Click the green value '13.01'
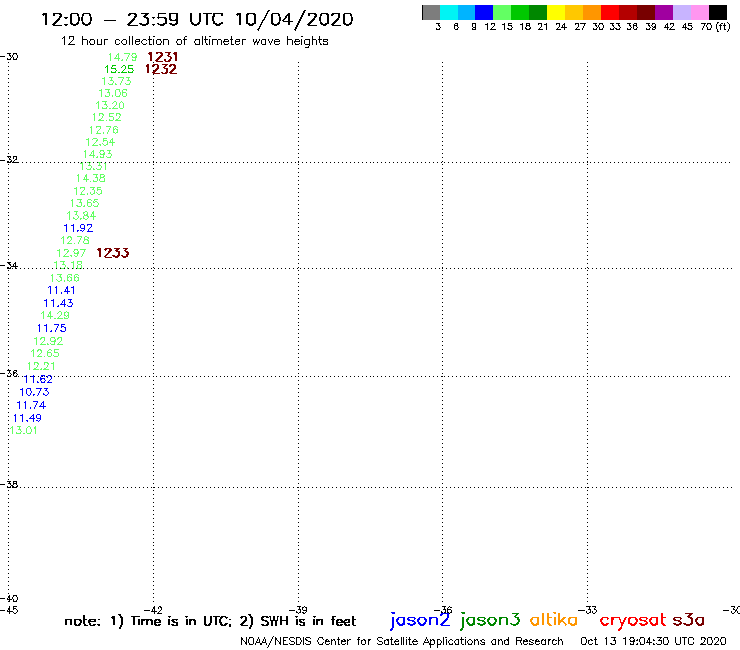The width and height of the screenshot is (740, 650). pyautogui.click(x=23, y=430)
